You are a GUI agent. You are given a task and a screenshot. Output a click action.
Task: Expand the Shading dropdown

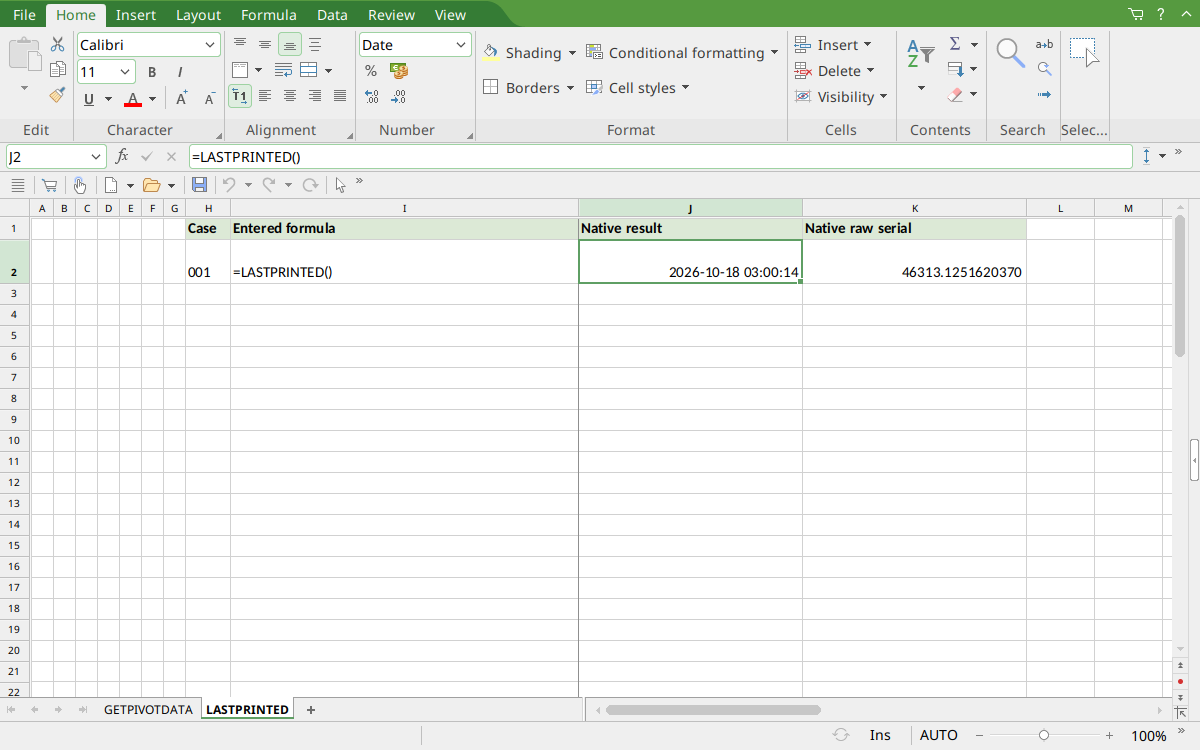coord(572,53)
